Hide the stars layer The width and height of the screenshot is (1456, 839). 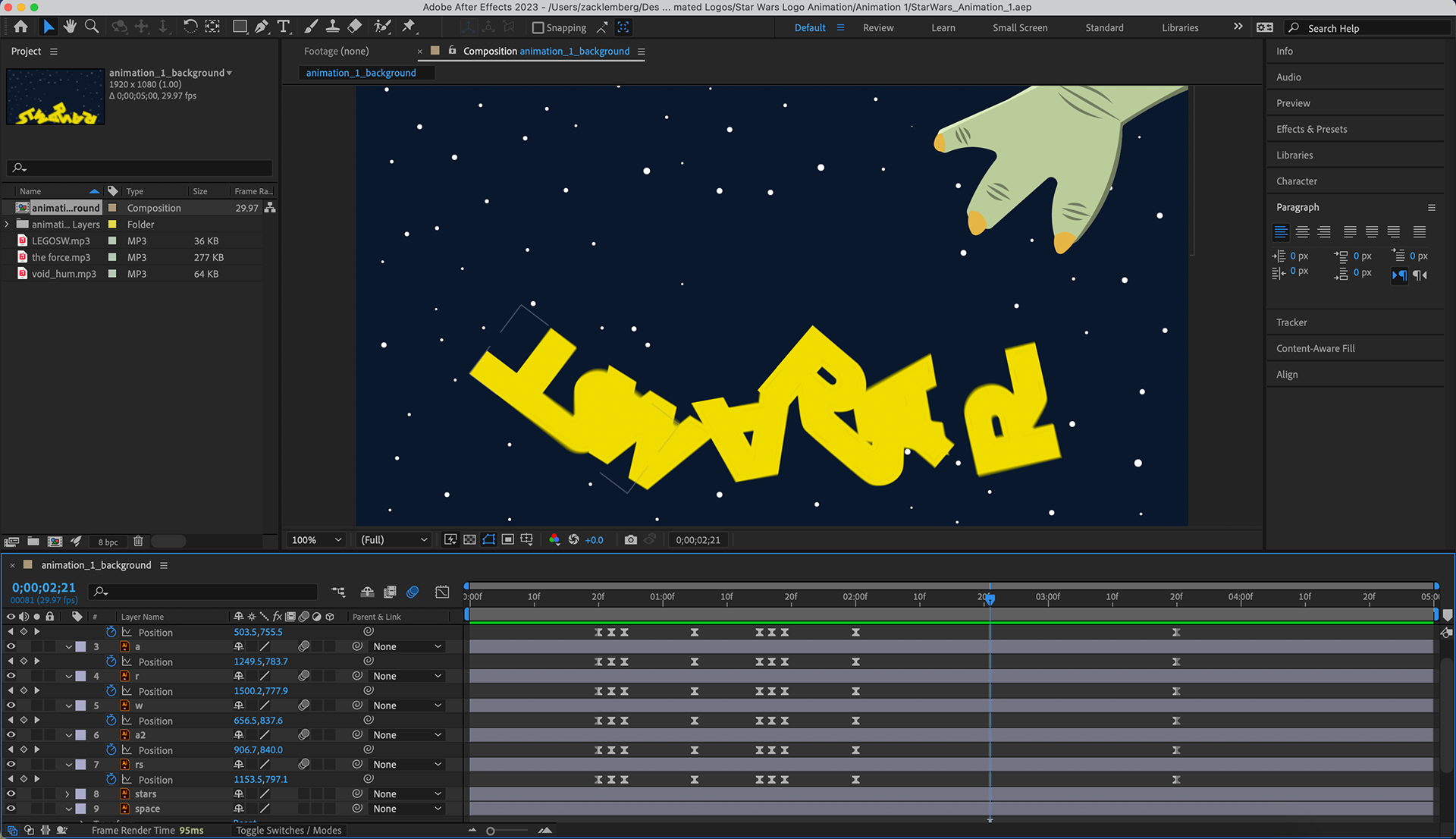[x=11, y=794]
